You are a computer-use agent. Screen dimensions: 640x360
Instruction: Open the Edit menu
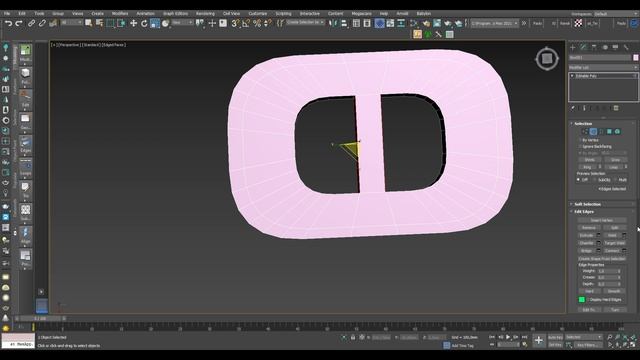coord(22,13)
